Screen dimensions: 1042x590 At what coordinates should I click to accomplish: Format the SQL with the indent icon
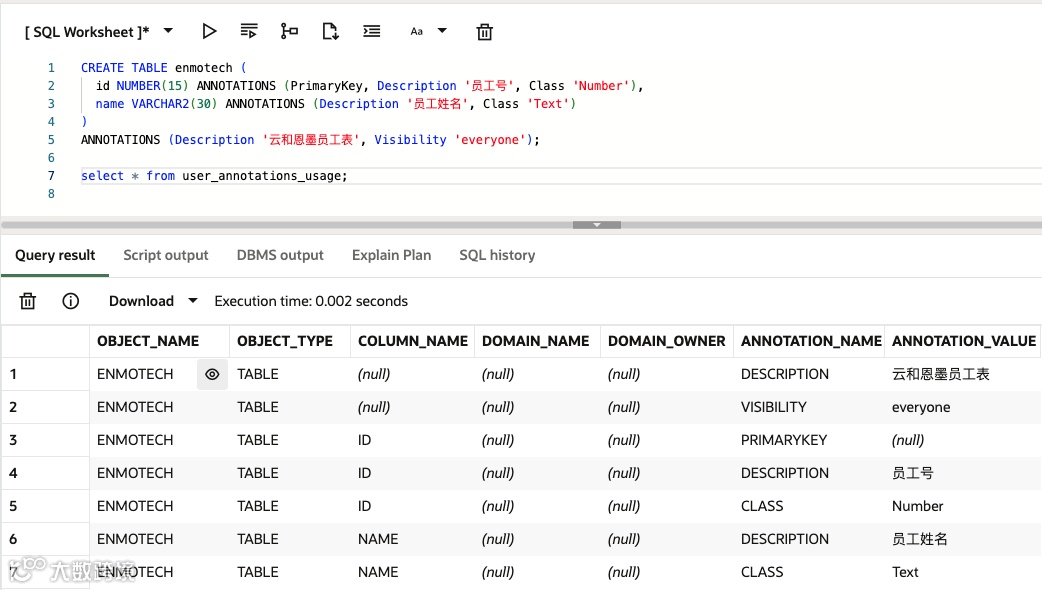click(x=371, y=32)
